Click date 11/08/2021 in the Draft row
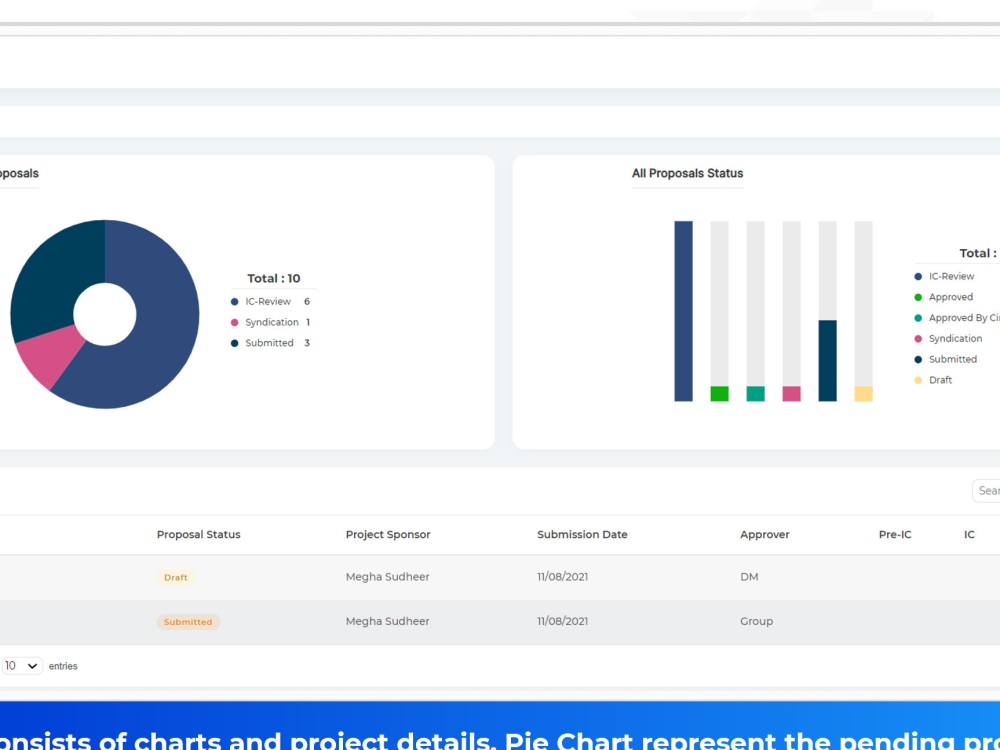 click(562, 577)
